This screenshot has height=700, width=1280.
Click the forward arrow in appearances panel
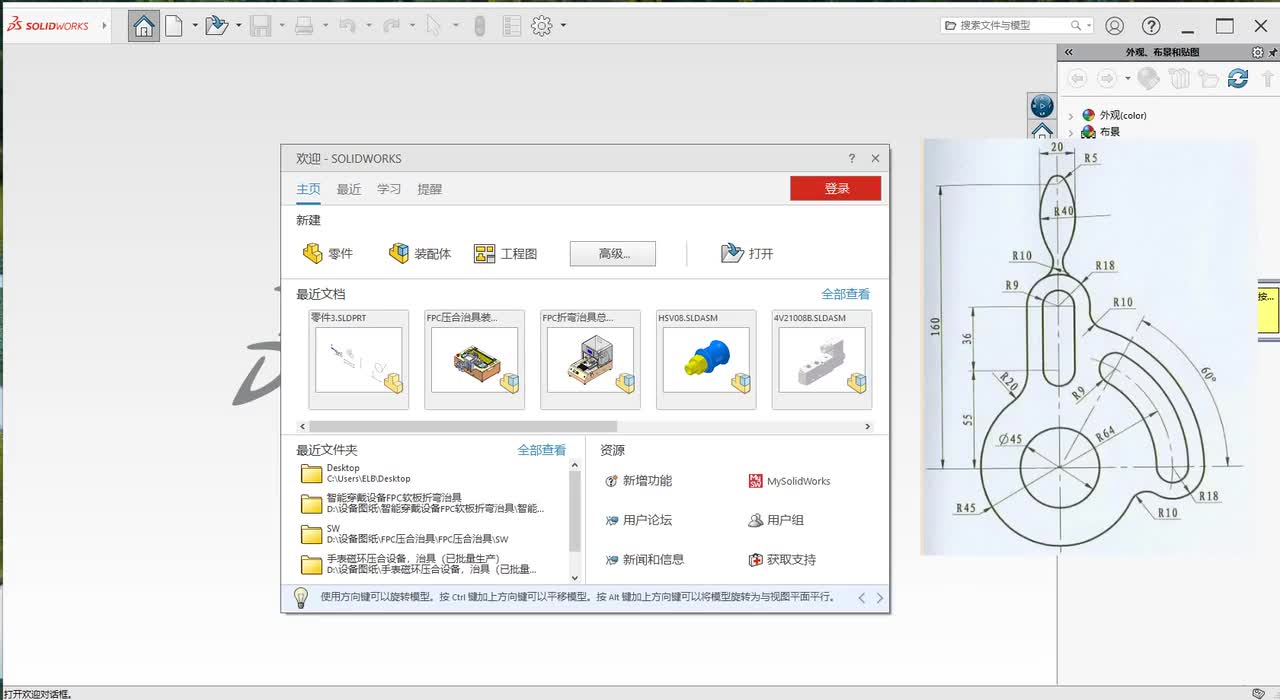[x=1107, y=78]
